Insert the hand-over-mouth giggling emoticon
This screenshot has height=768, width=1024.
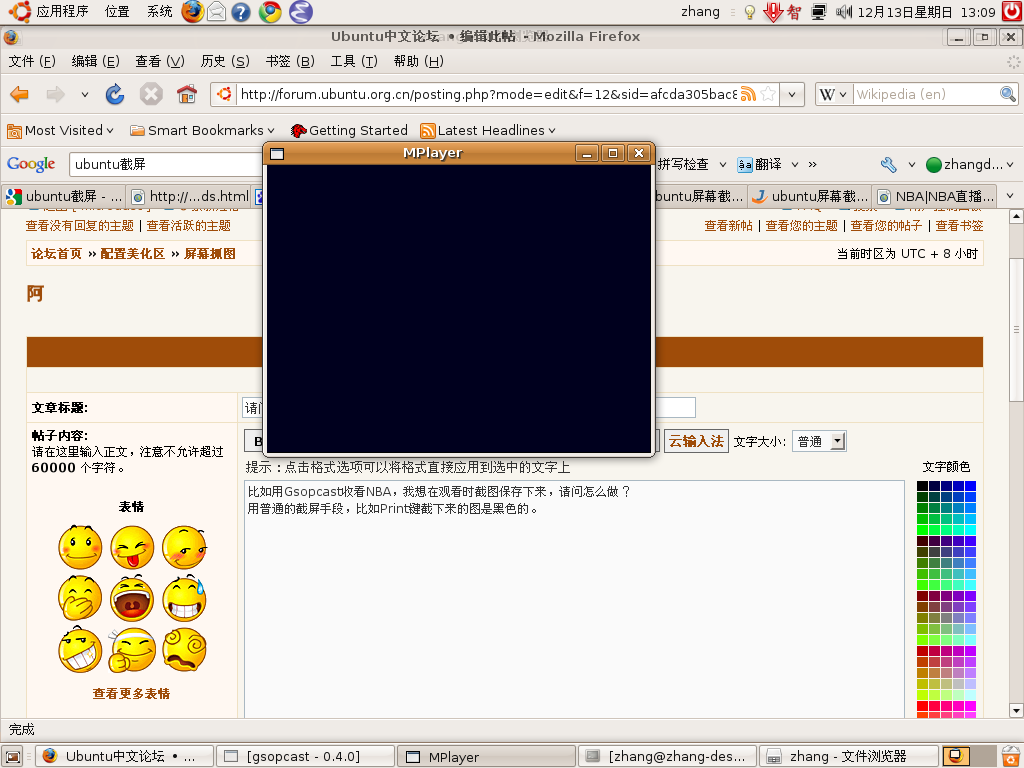(x=80, y=598)
